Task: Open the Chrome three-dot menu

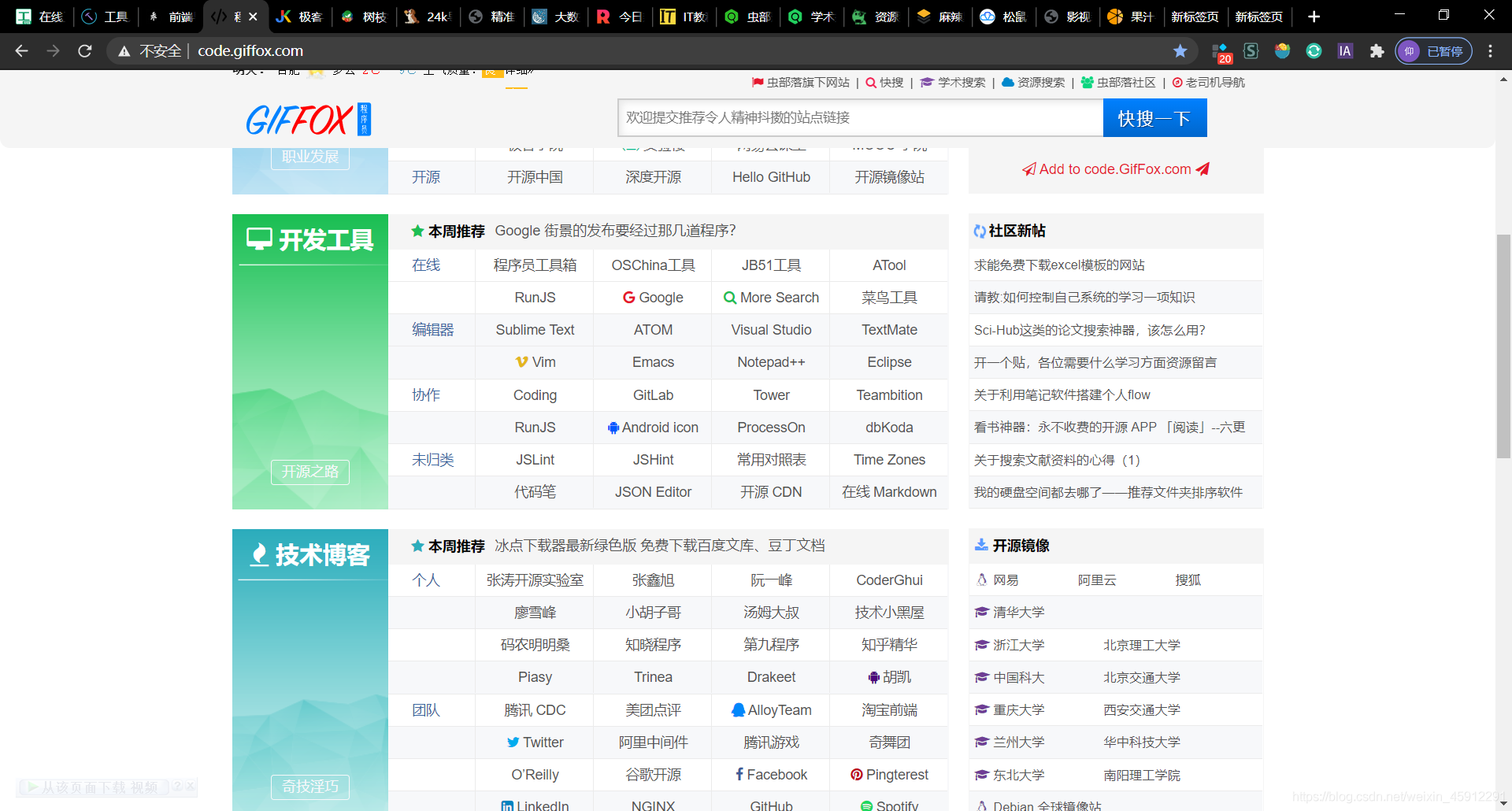Action: point(1490,51)
